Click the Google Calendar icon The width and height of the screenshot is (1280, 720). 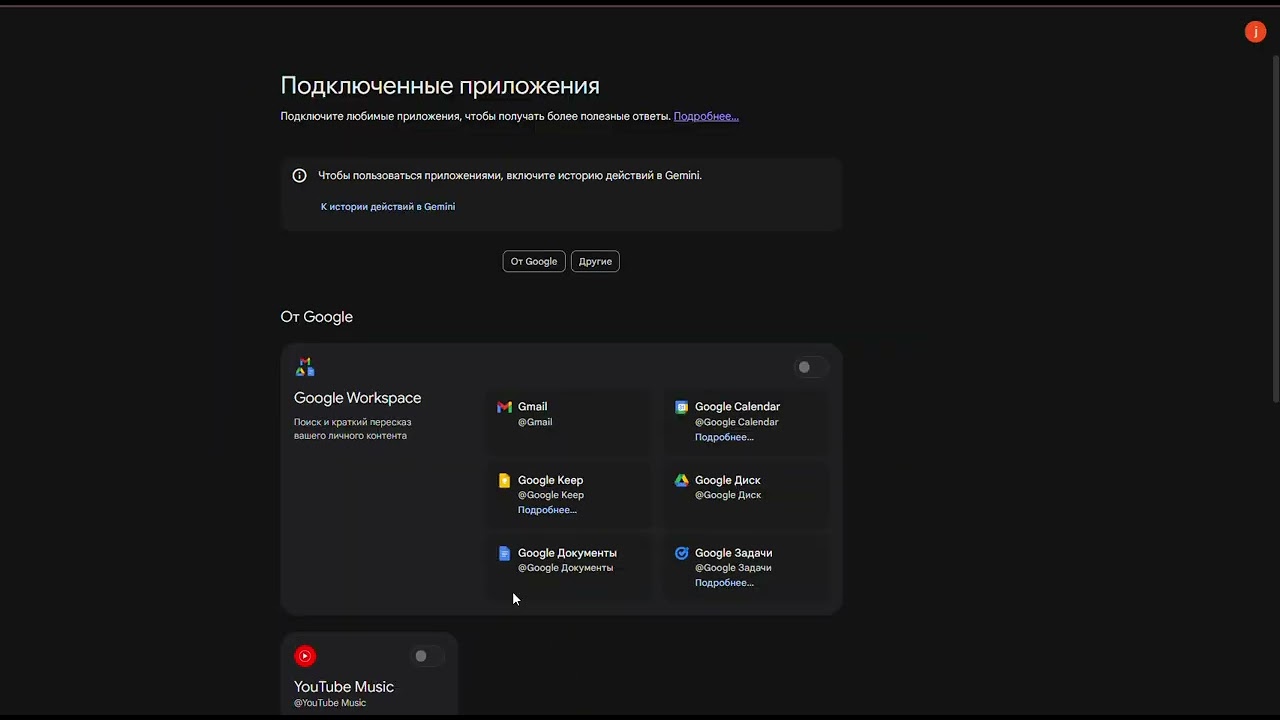click(x=681, y=407)
